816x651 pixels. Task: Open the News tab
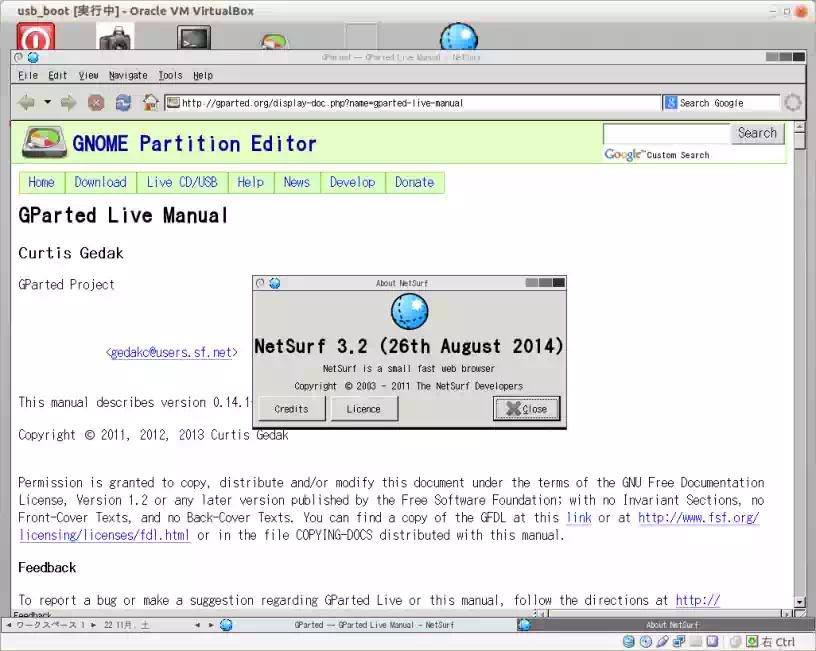(297, 182)
